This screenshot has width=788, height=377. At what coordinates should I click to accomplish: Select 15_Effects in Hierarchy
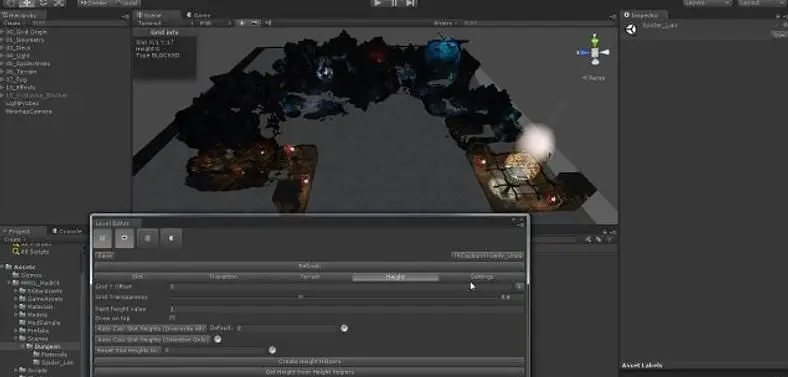pos(21,87)
